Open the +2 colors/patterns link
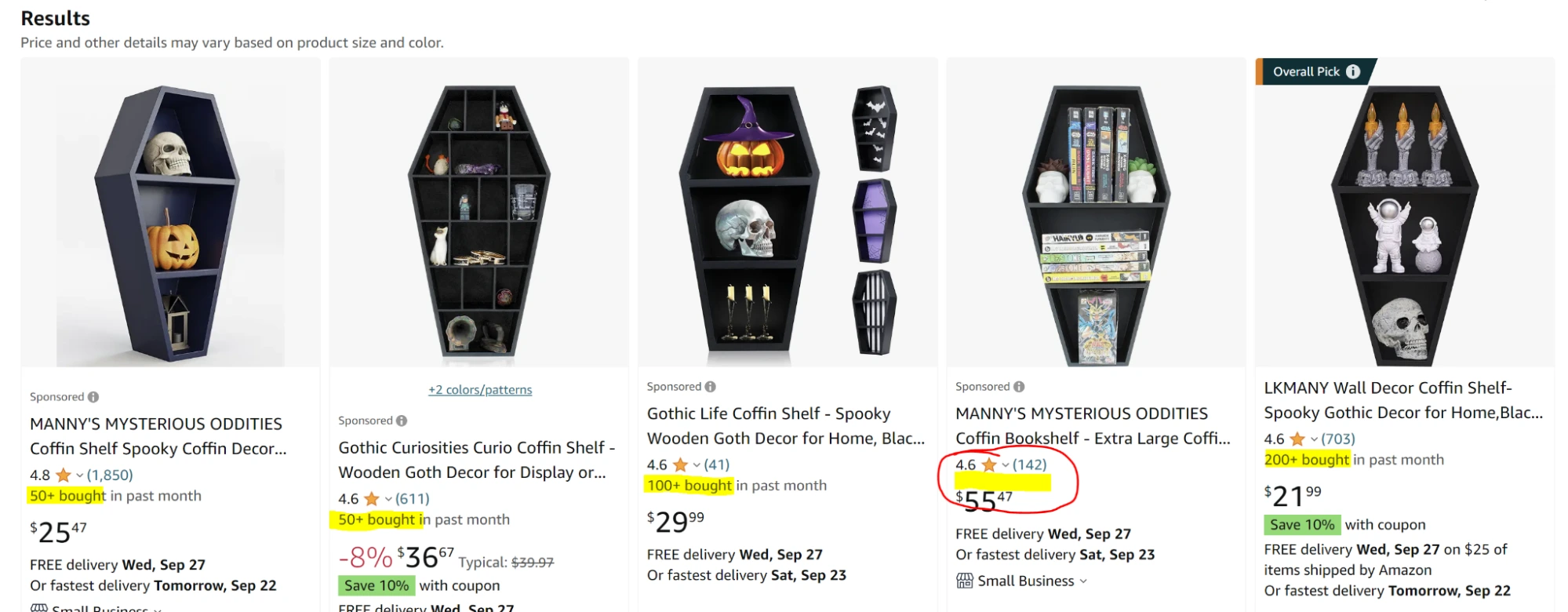This screenshot has width=1568, height=612. coord(480,390)
